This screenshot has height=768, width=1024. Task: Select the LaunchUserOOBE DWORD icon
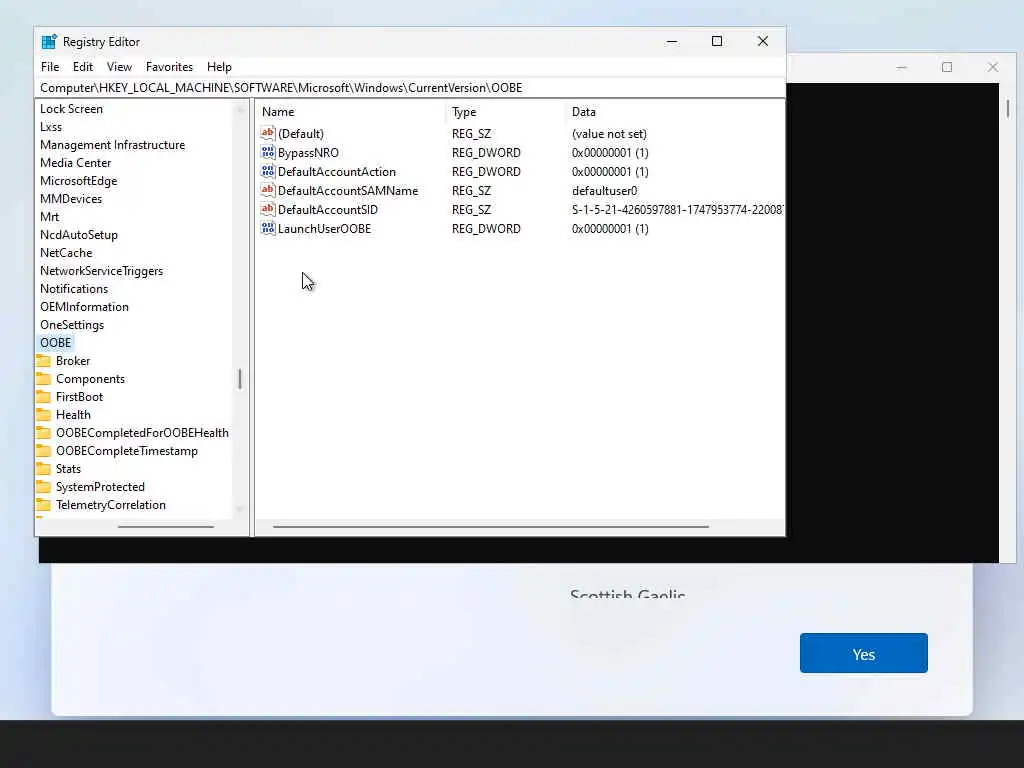268,228
